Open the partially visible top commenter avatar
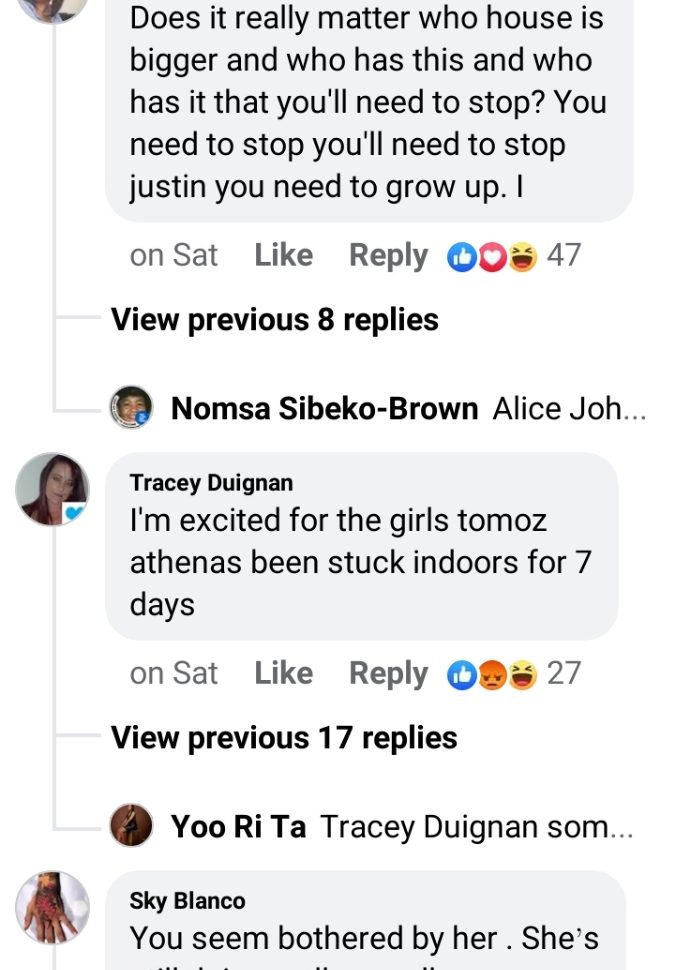Image resolution: width=675 pixels, height=970 pixels. click(x=52, y=10)
